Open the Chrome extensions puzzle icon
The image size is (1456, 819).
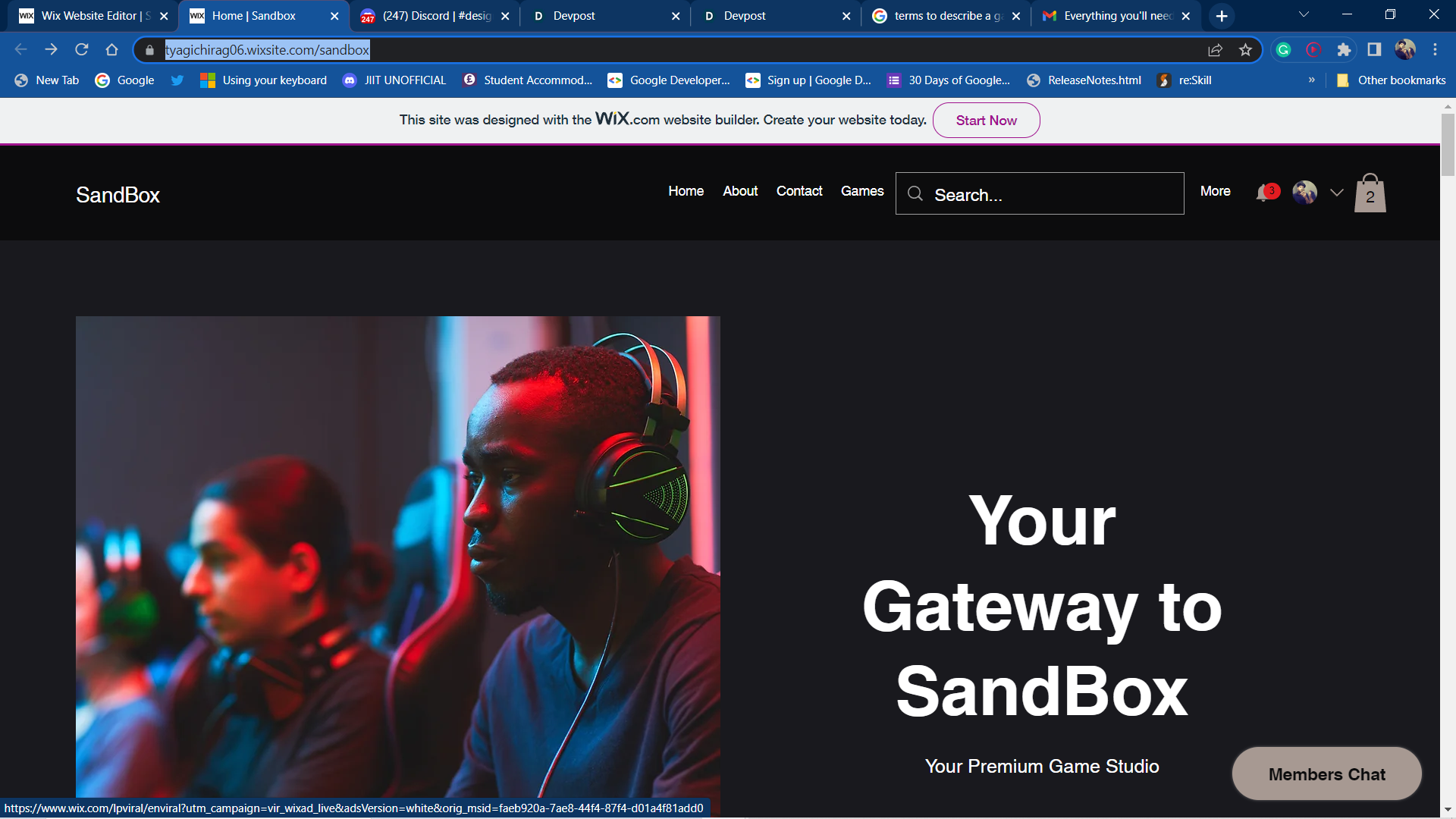click(x=1344, y=50)
